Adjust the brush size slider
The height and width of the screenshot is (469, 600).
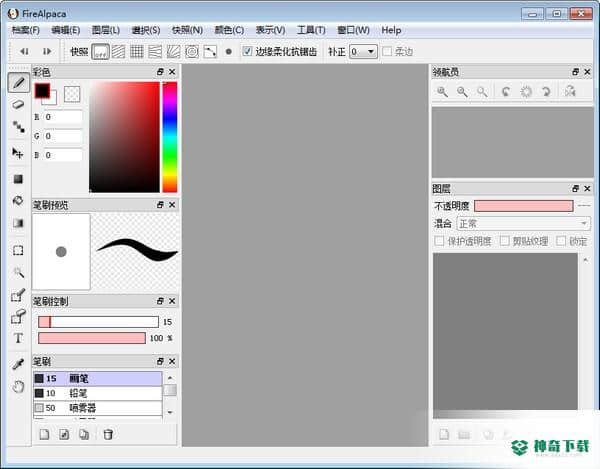point(98,322)
